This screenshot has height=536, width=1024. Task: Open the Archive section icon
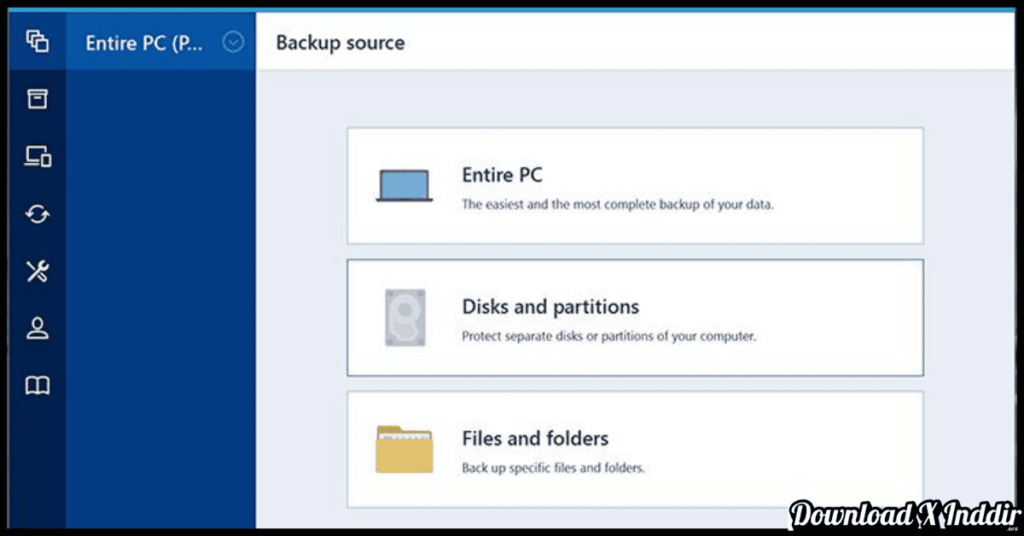click(x=37, y=99)
